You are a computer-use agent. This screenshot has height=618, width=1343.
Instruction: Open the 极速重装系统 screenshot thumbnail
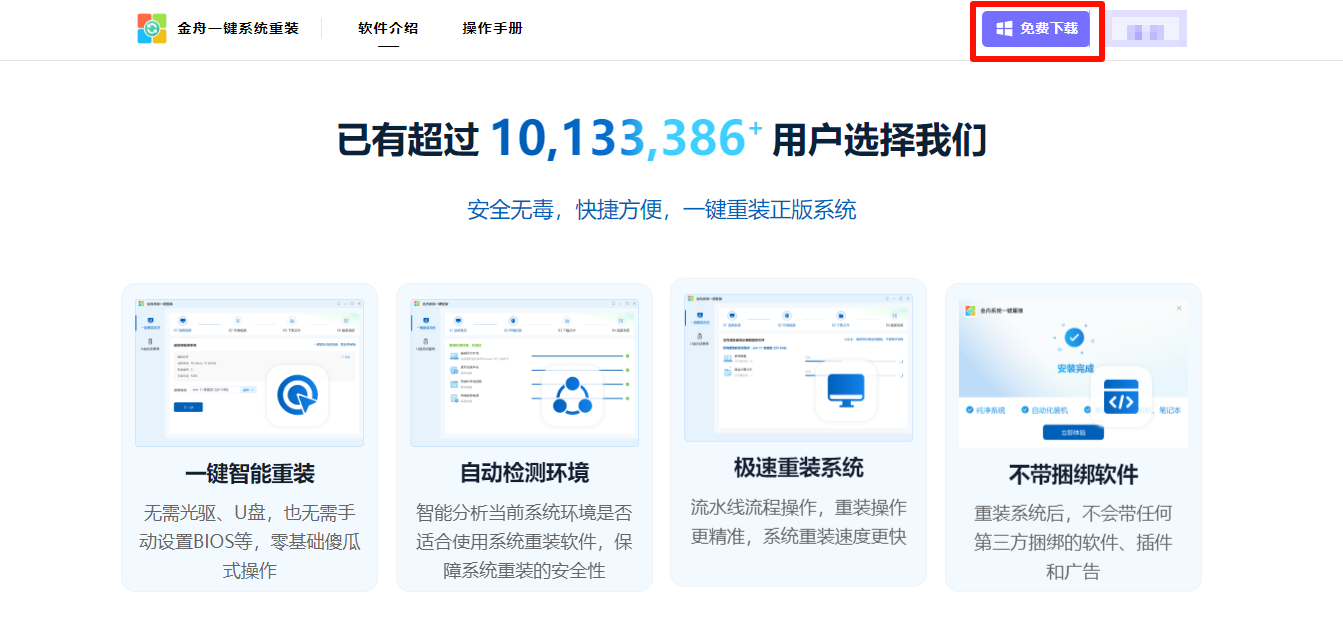point(798,366)
